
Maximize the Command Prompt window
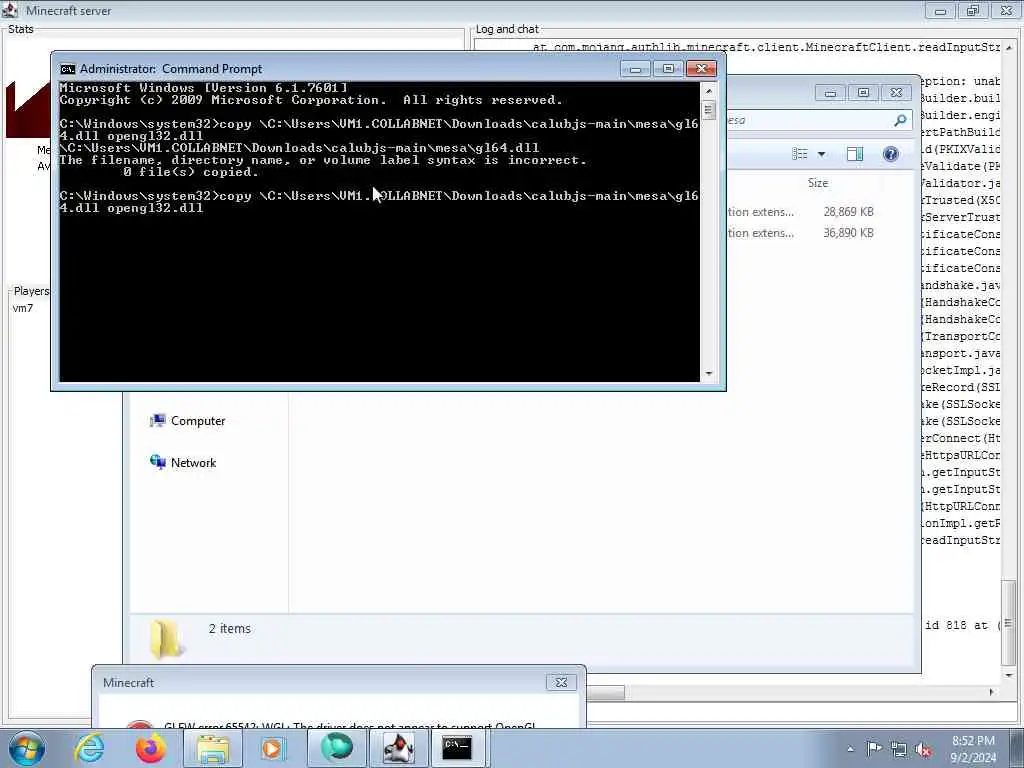(x=668, y=69)
